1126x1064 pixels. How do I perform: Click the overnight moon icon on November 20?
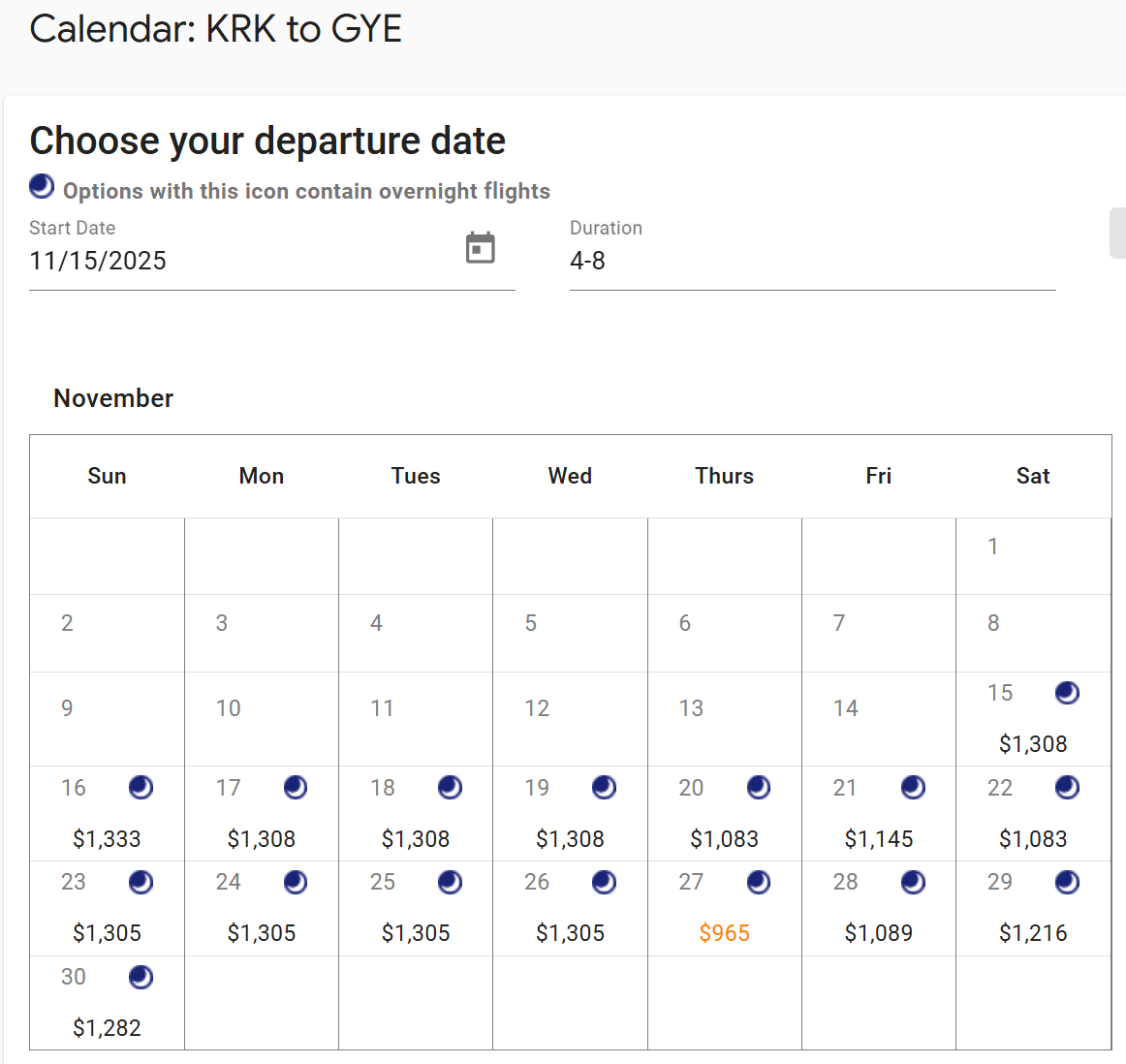[x=759, y=788]
